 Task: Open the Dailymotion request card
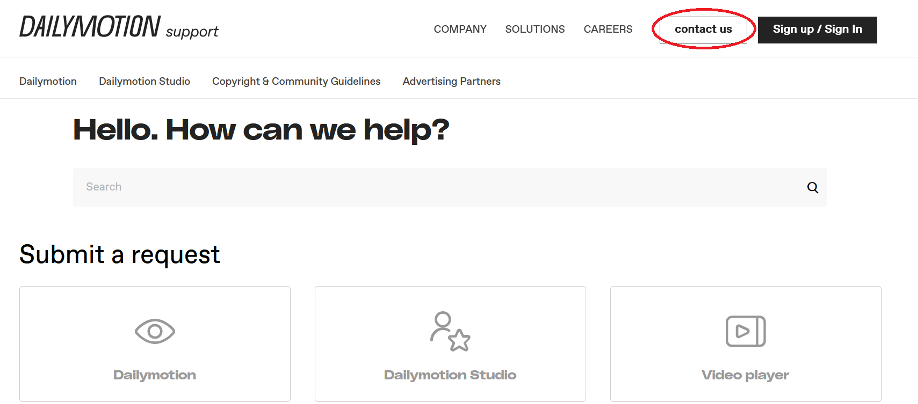155,344
